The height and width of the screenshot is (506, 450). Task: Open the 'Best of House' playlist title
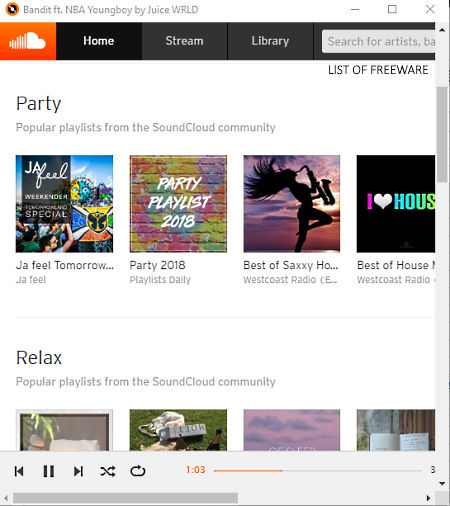tap(396, 265)
